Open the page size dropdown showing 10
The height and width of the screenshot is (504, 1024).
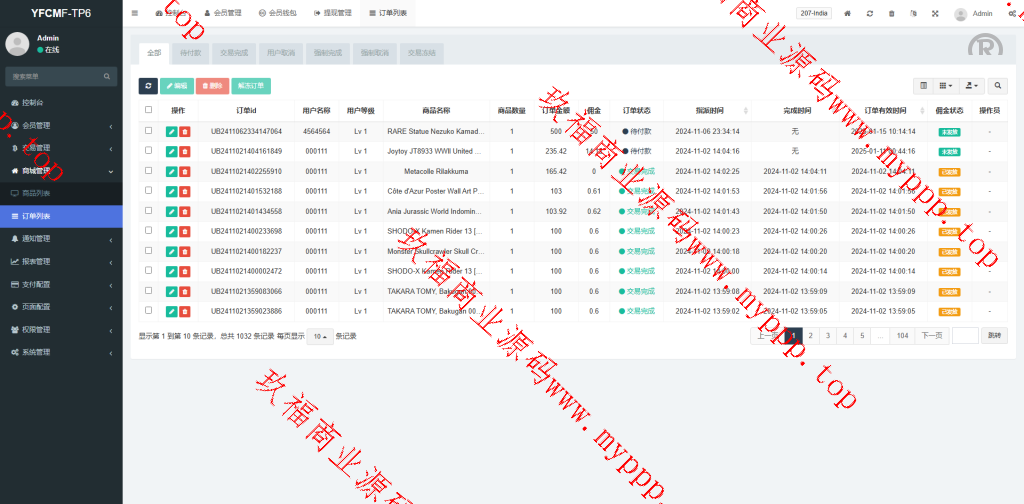pyautogui.click(x=320, y=336)
